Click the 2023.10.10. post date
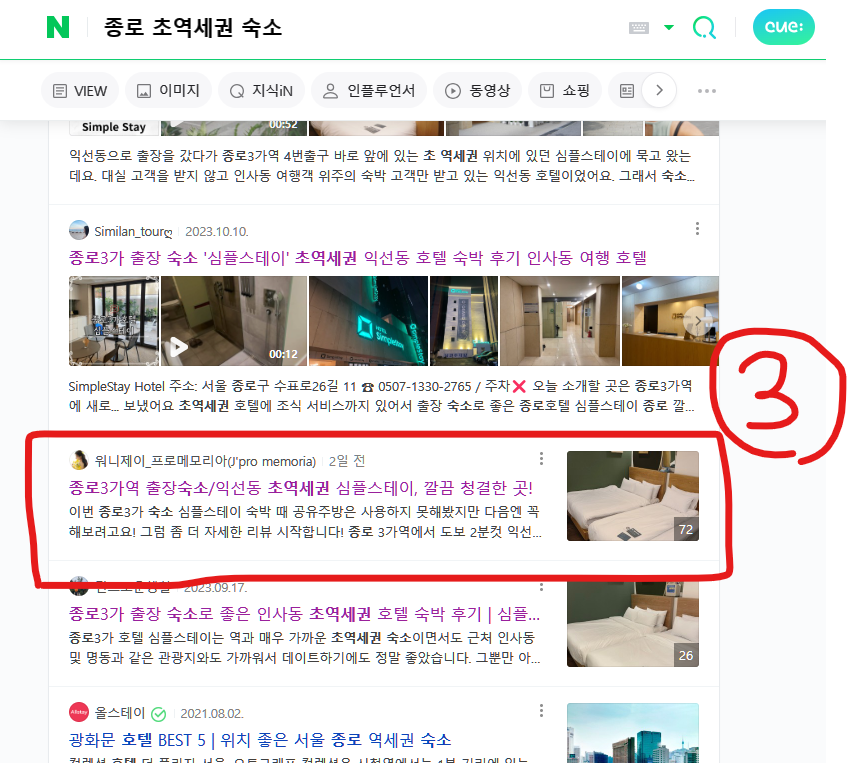Image resolution: width=848 pixels, height=763 pixels. [x=217, y=231]
